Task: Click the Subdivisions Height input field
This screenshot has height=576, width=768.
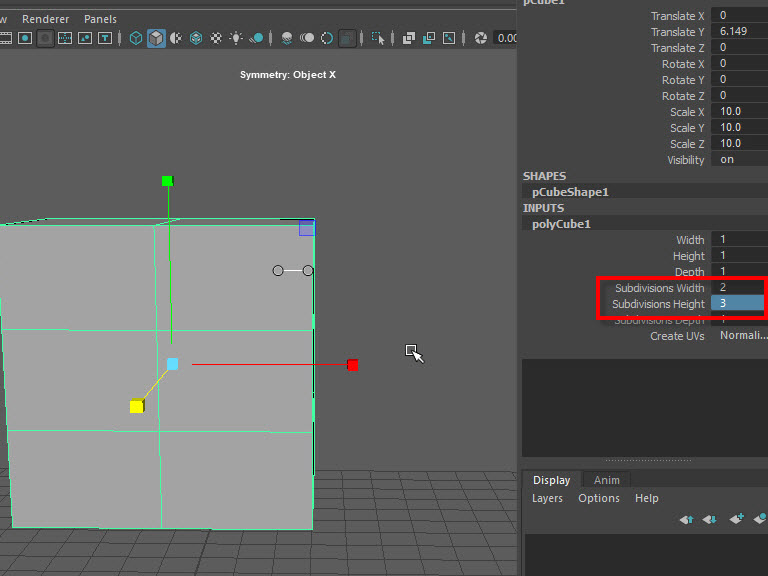Action: 738,304
